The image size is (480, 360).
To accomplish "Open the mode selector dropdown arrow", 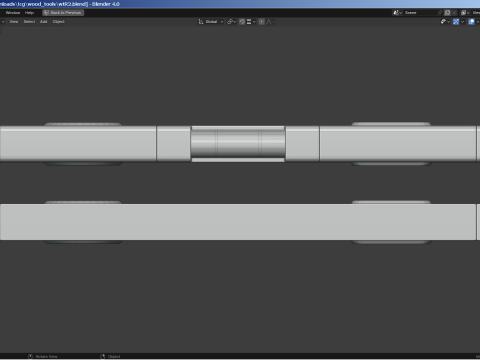I will [x=3, y=22].
